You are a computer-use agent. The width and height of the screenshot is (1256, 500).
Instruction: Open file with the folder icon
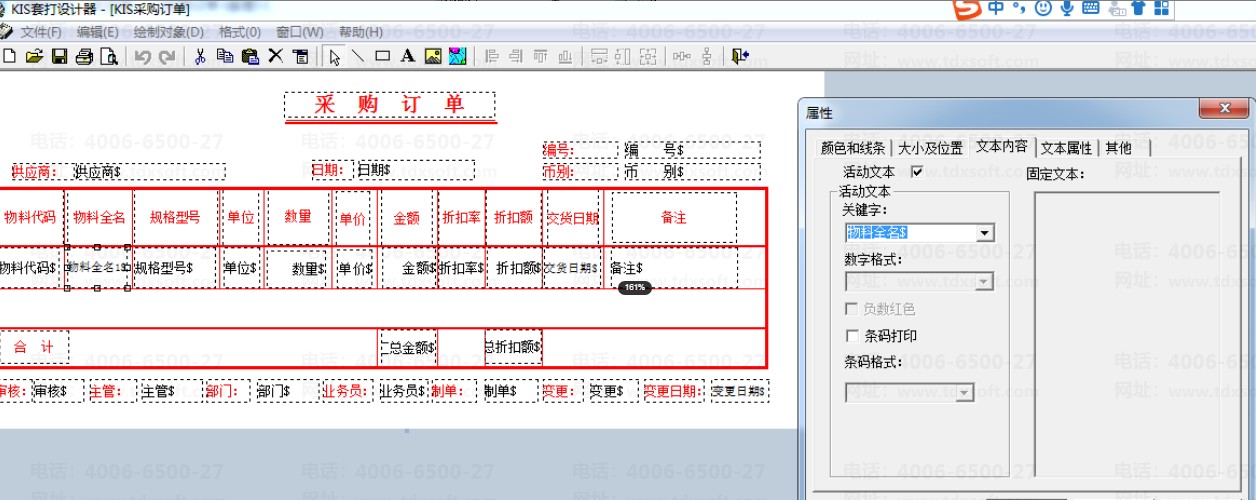tap(34, 57)
